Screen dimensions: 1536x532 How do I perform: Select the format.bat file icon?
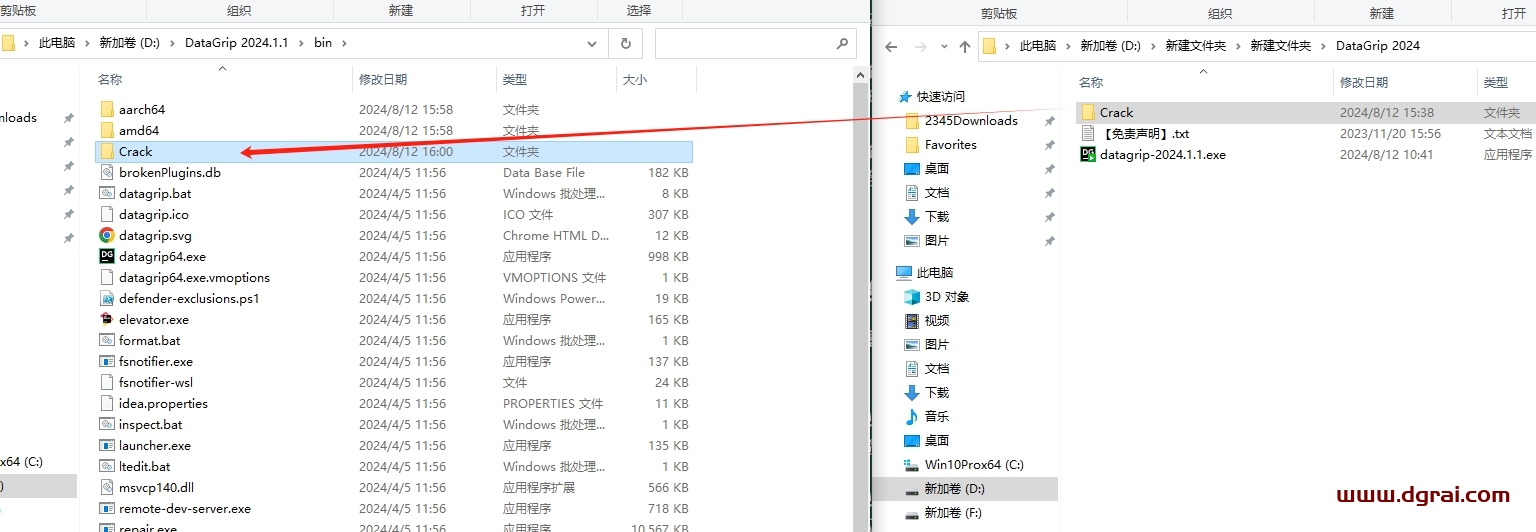107,340
